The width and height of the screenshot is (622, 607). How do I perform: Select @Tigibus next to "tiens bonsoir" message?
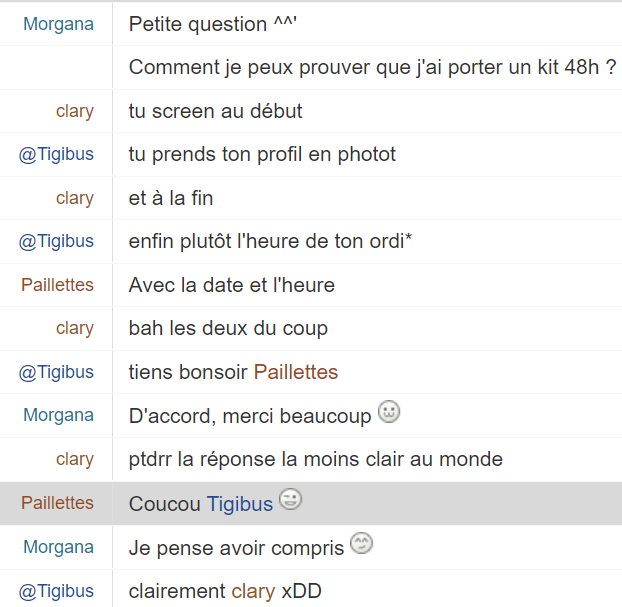pos(56,372)
